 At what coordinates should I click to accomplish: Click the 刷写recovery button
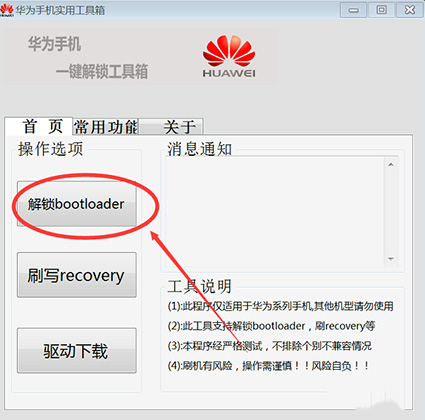77,275
